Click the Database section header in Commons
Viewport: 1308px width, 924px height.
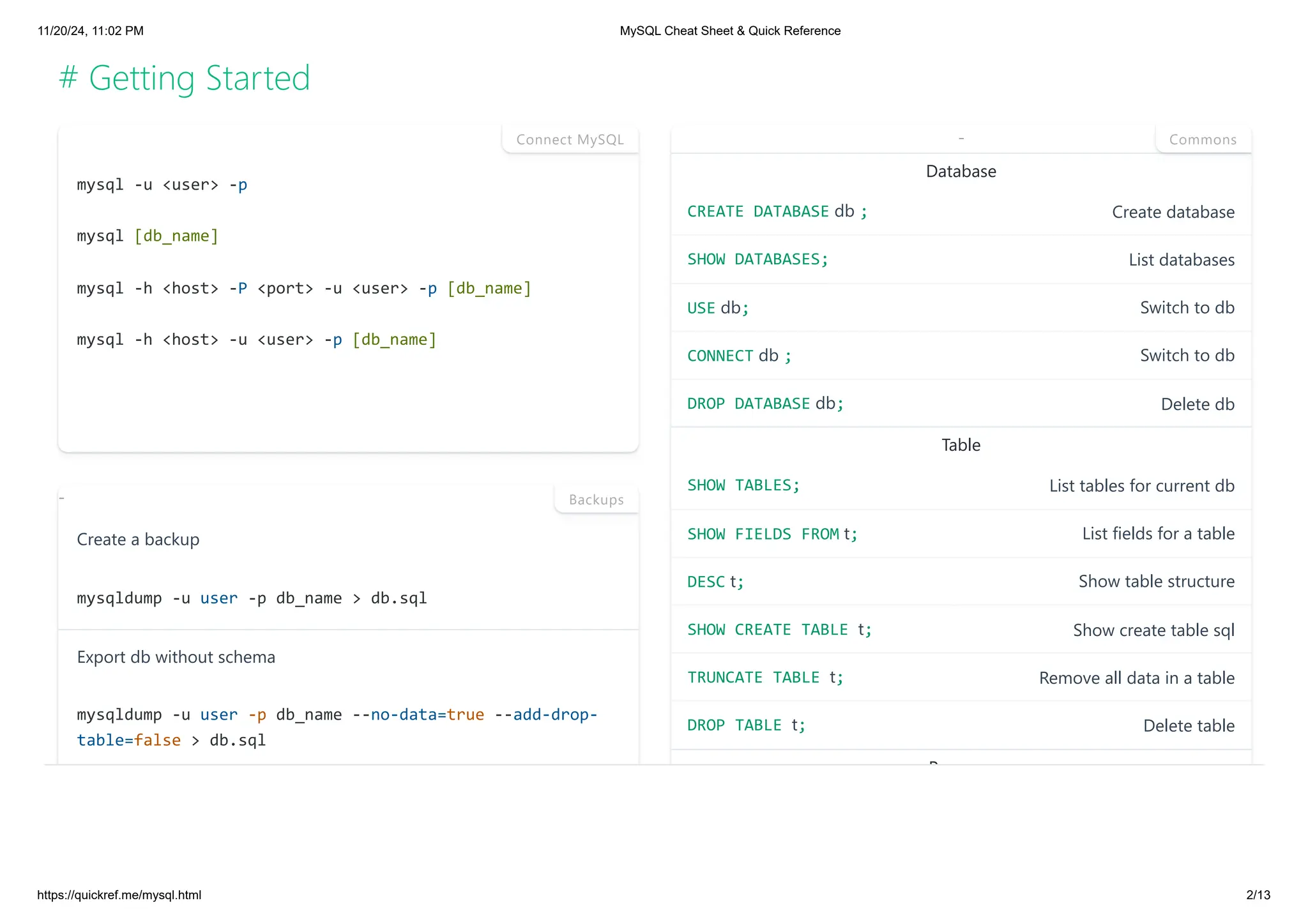[x=961, y=171]
